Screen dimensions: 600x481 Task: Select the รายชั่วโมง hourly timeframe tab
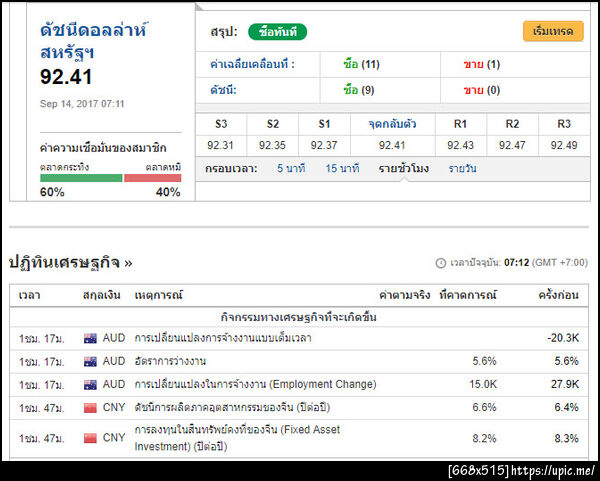tap(403, 168)
